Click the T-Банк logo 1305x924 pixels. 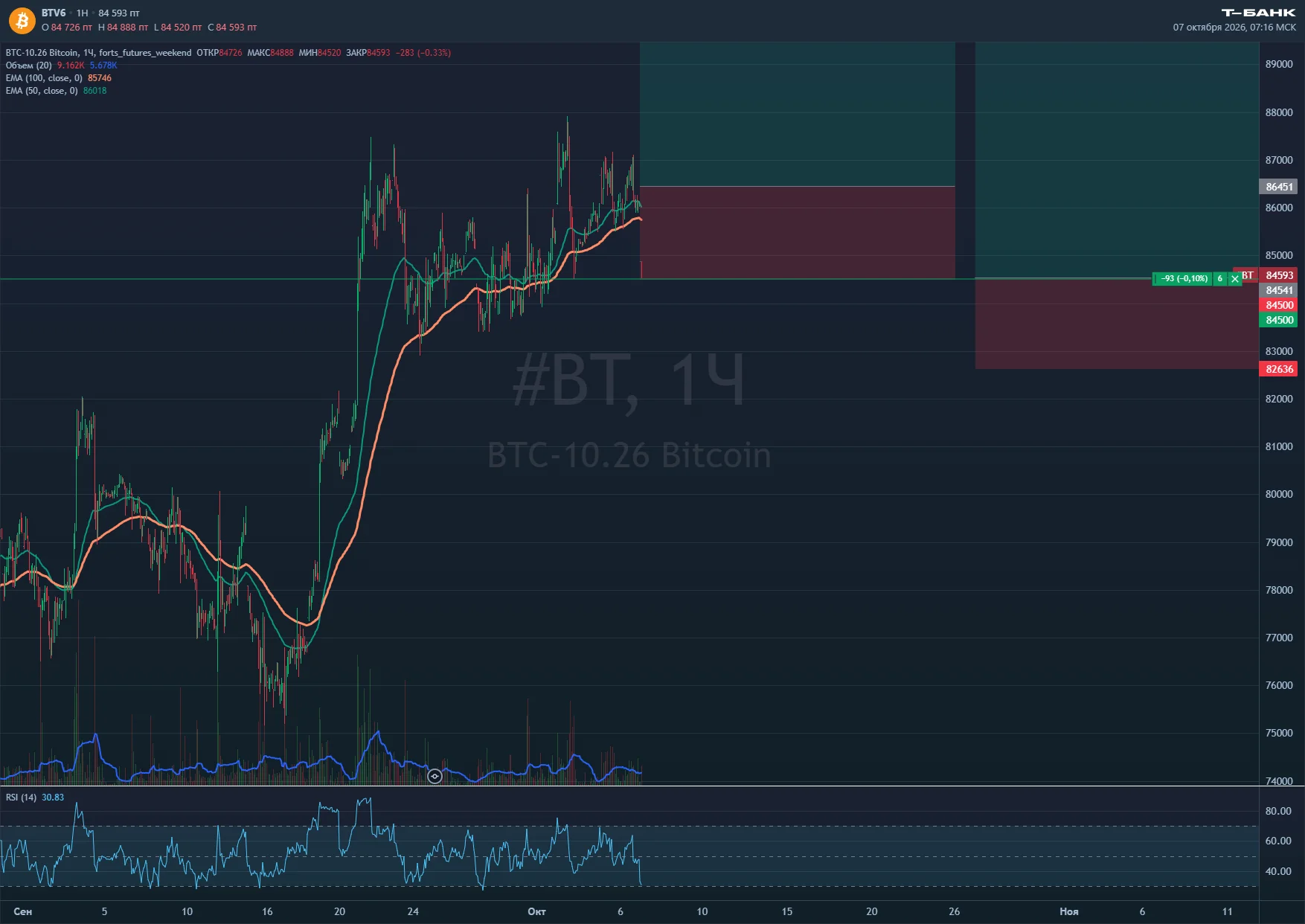(1258, 13)
